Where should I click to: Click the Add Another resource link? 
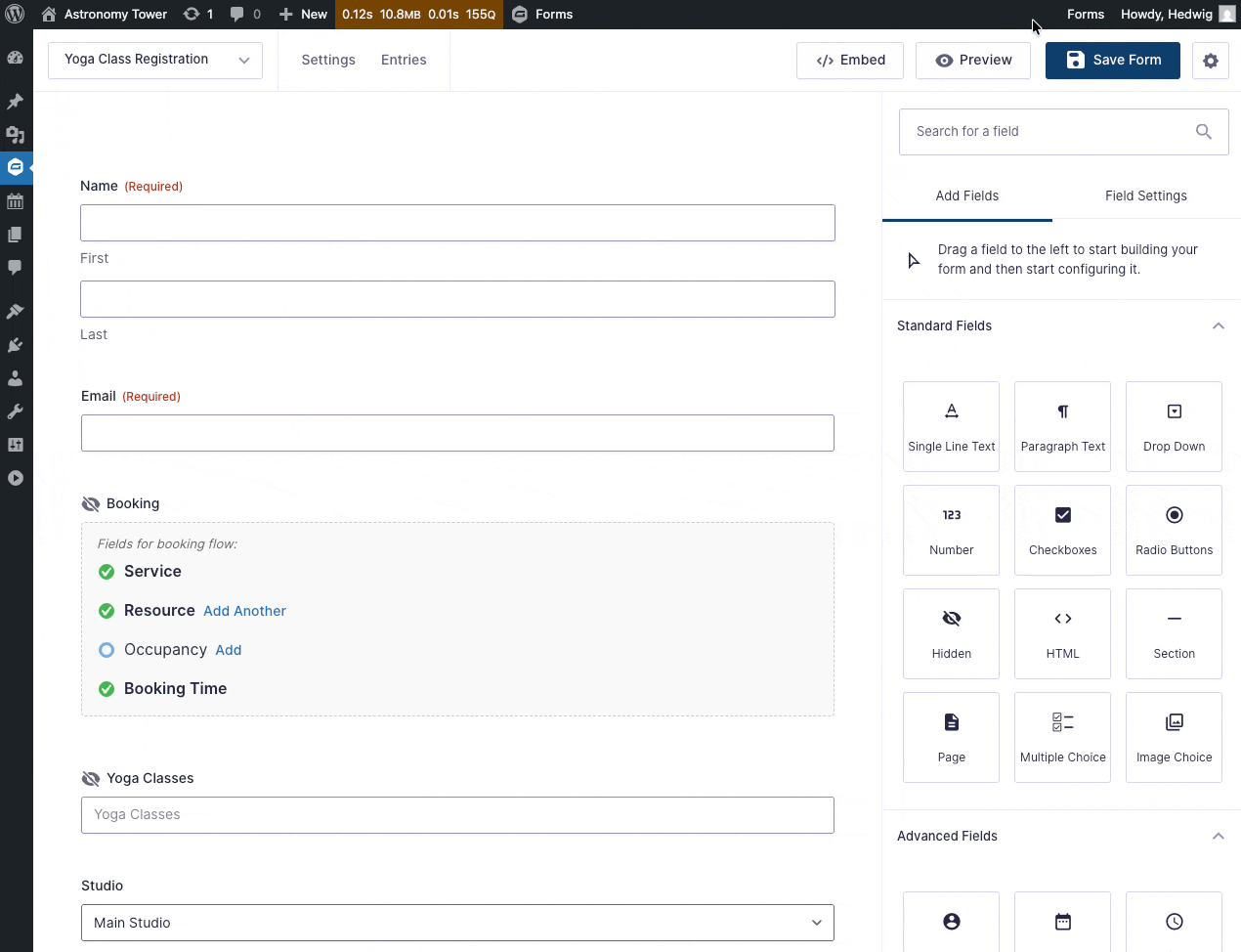click(244, 612)
